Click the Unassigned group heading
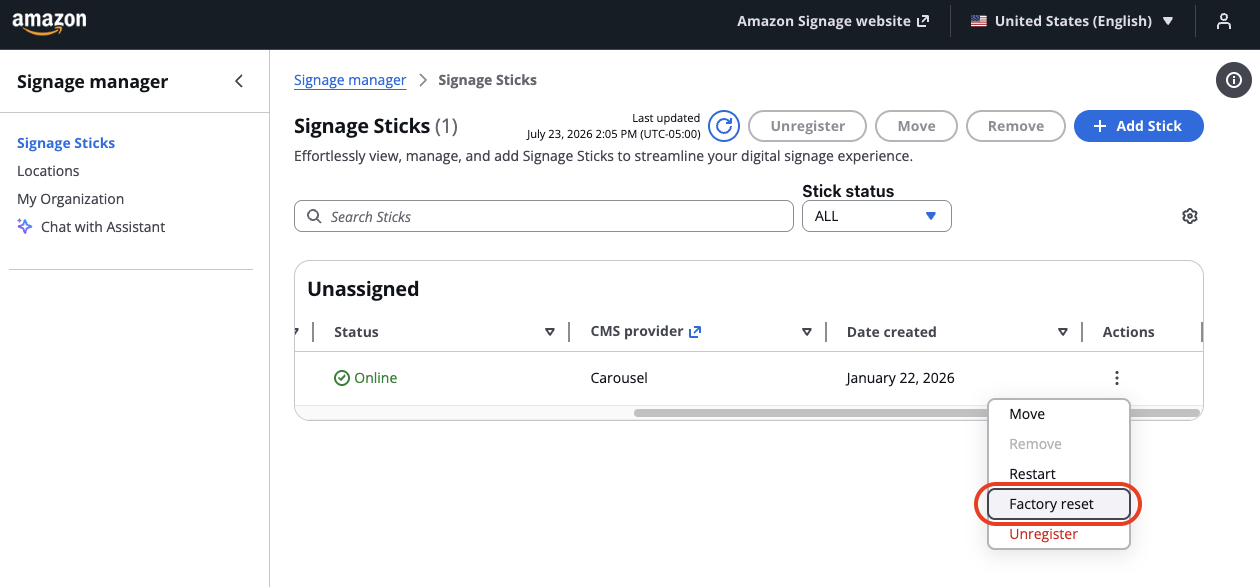This screenshot has width=1260, height=587. (x=363, y=289)
